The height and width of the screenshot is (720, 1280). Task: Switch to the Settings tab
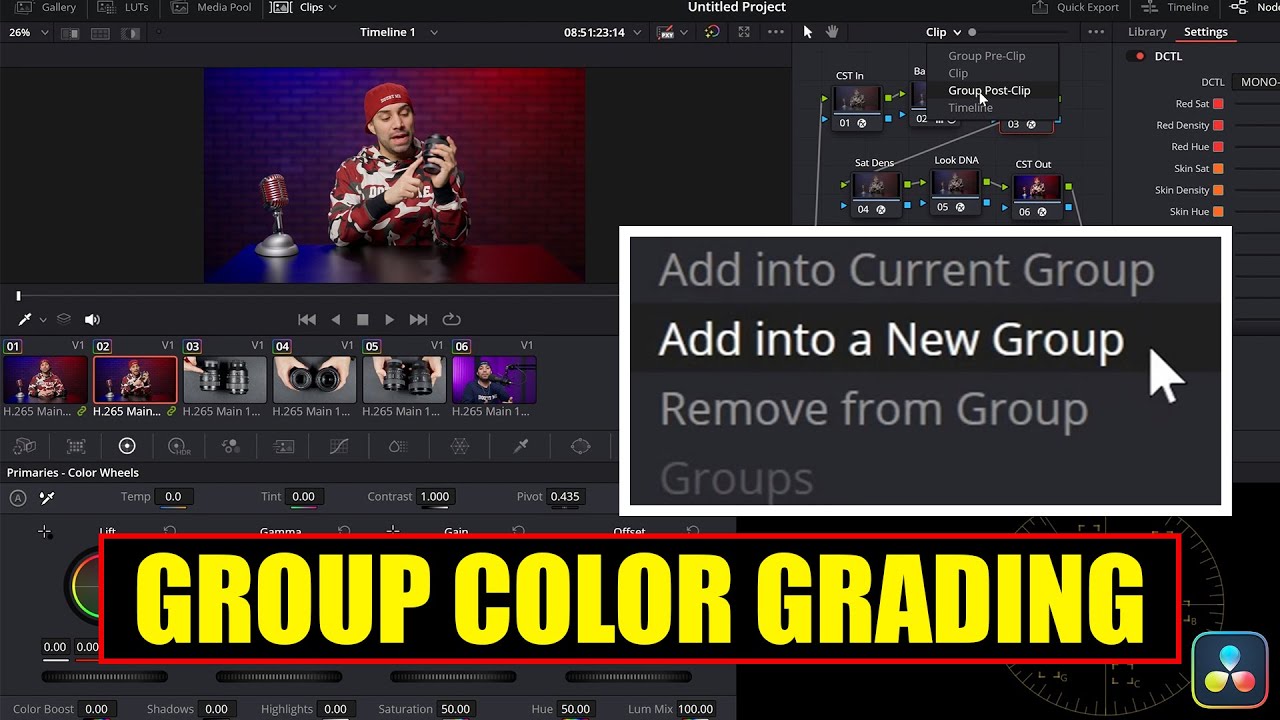[1205, 32]
